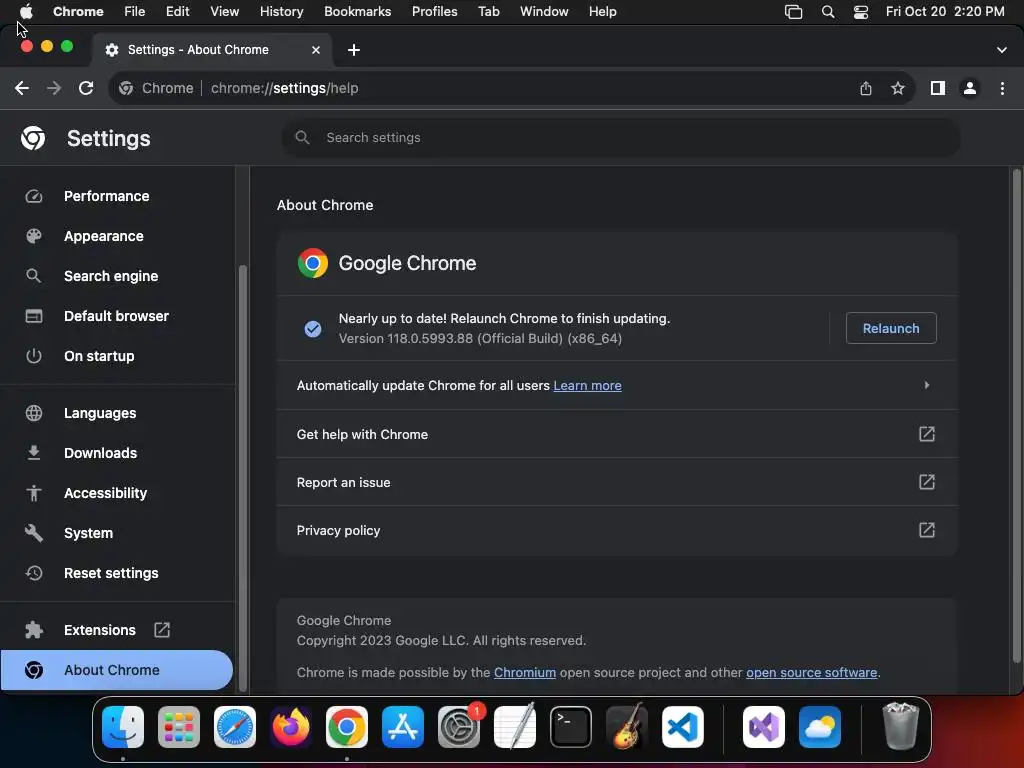This screenshot has width=1024, height=768.
Task: Select the Settings - About Chrome tab
Action: point(212,50)
